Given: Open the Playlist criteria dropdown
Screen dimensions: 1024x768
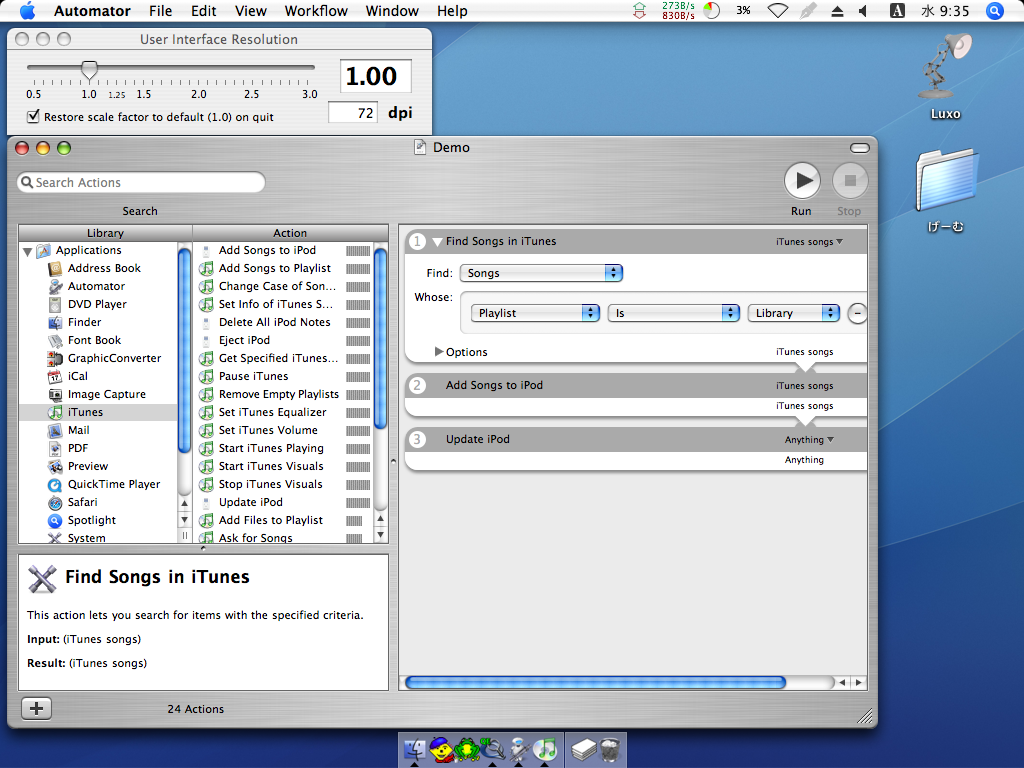Looking at the screenshot, I should click(535, 313).
